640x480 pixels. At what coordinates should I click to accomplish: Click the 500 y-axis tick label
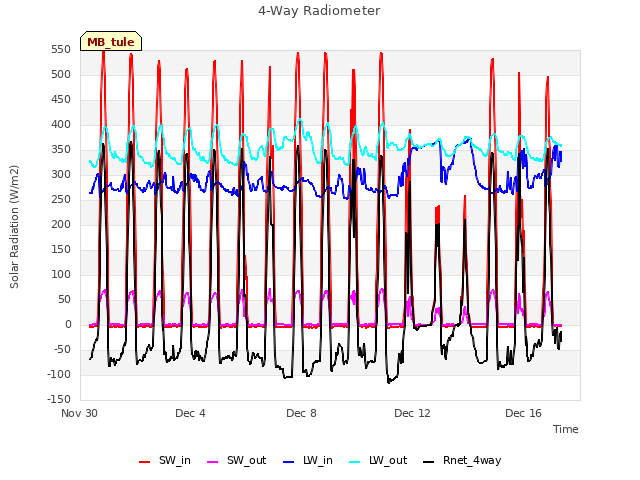(61, 75)
